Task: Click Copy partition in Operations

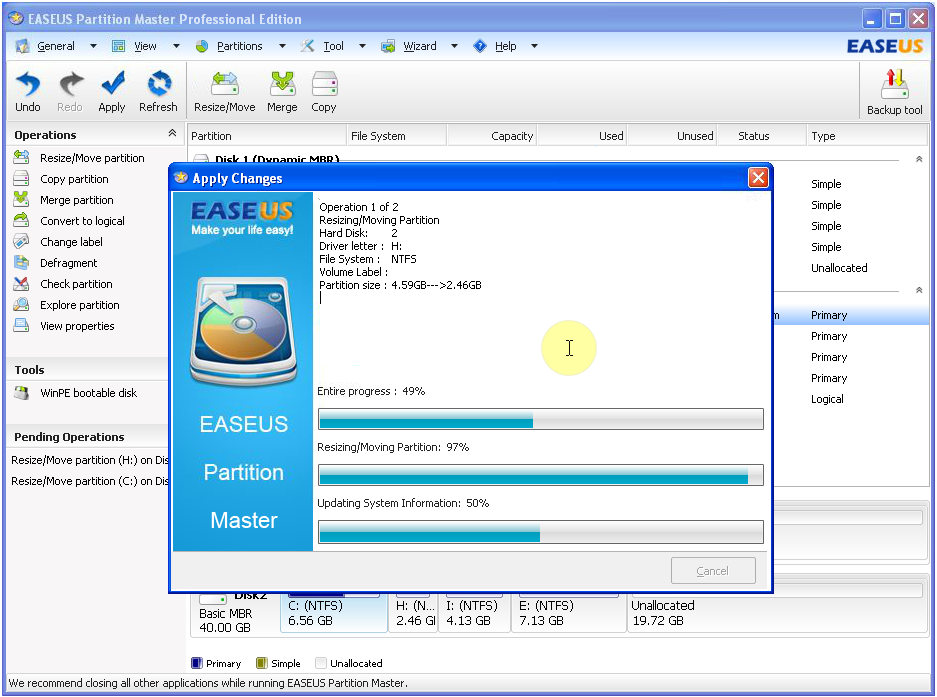Action: coord(74,179)
